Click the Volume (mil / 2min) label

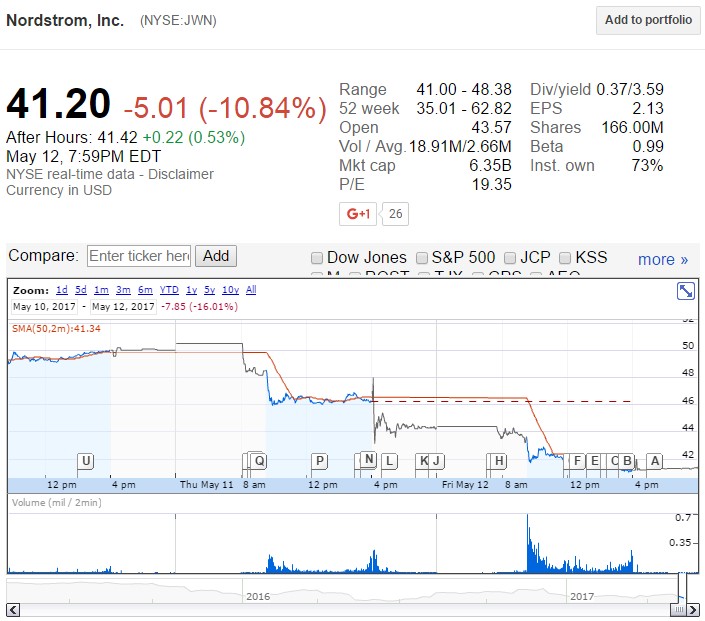57,503
